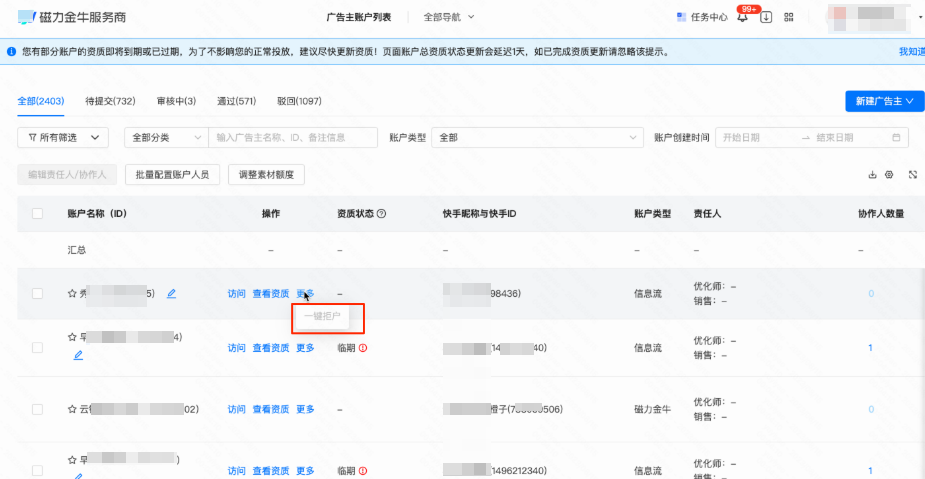The image size is (925, 479).
Task: Open the notification bell with 99+ badge
Action: tap(742, 17)
